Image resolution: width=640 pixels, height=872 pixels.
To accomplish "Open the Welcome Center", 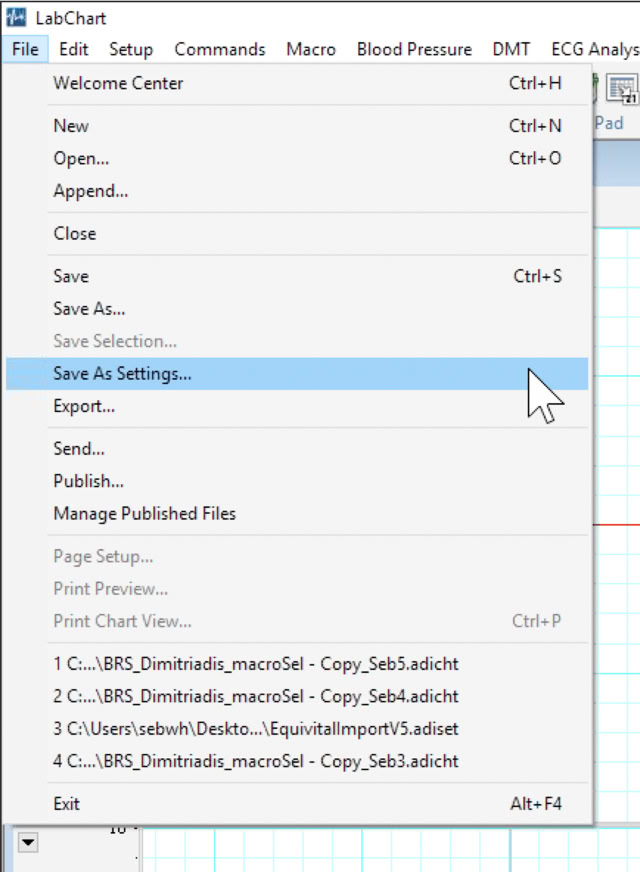I will click(118, 83).
